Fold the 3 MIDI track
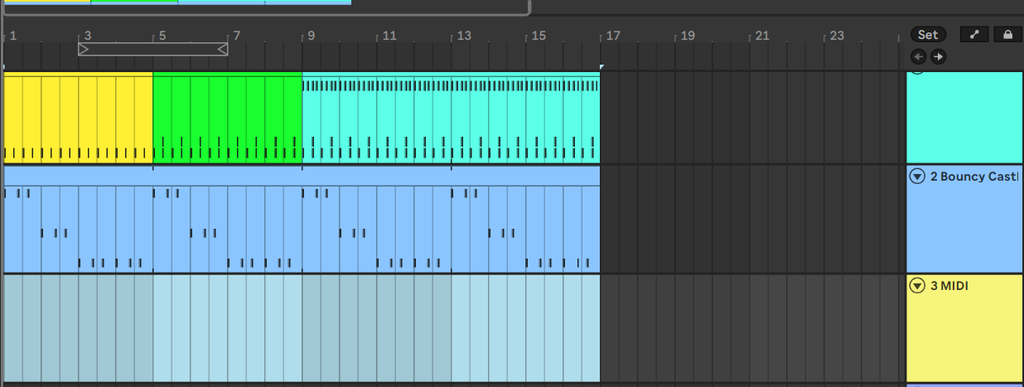 918,285
